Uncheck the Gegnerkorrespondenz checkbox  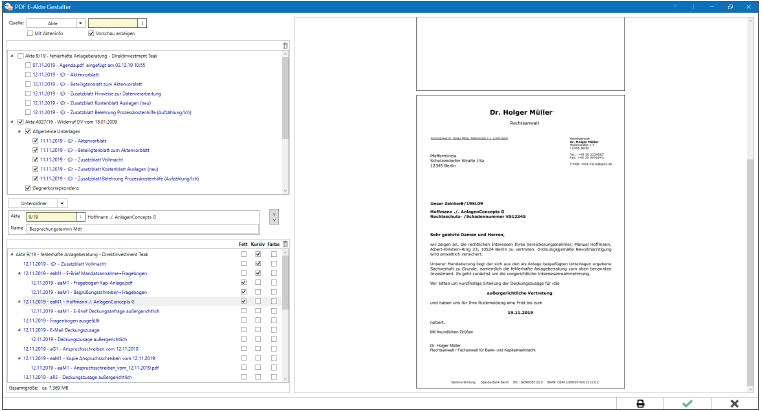[x=28, y=188]
